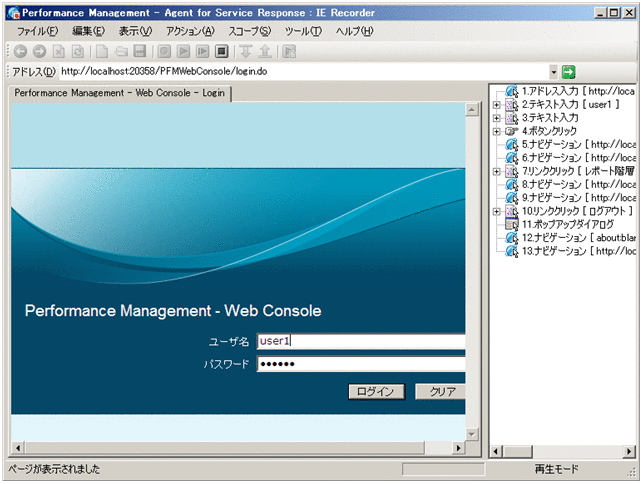Select step 1 アドレス入力 in the tree

tap(578, 91)
